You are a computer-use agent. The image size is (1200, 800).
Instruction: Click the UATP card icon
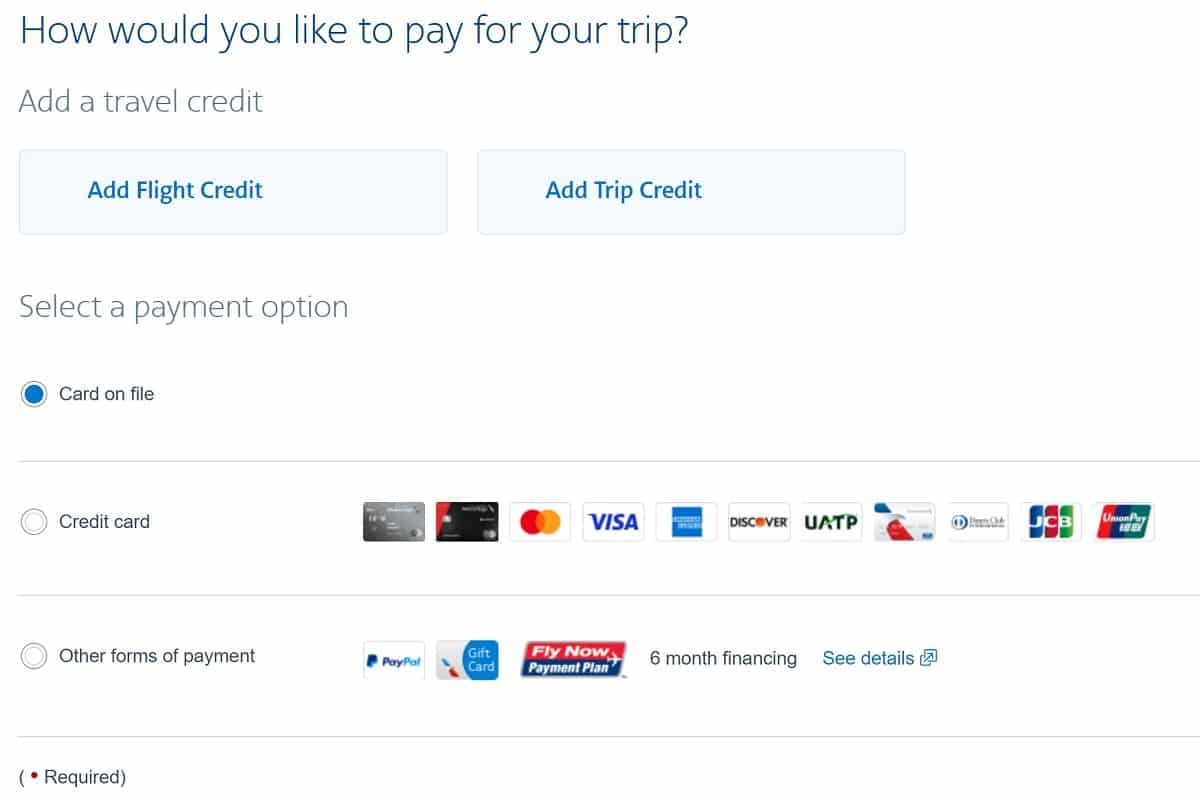(x=832, y=522)
